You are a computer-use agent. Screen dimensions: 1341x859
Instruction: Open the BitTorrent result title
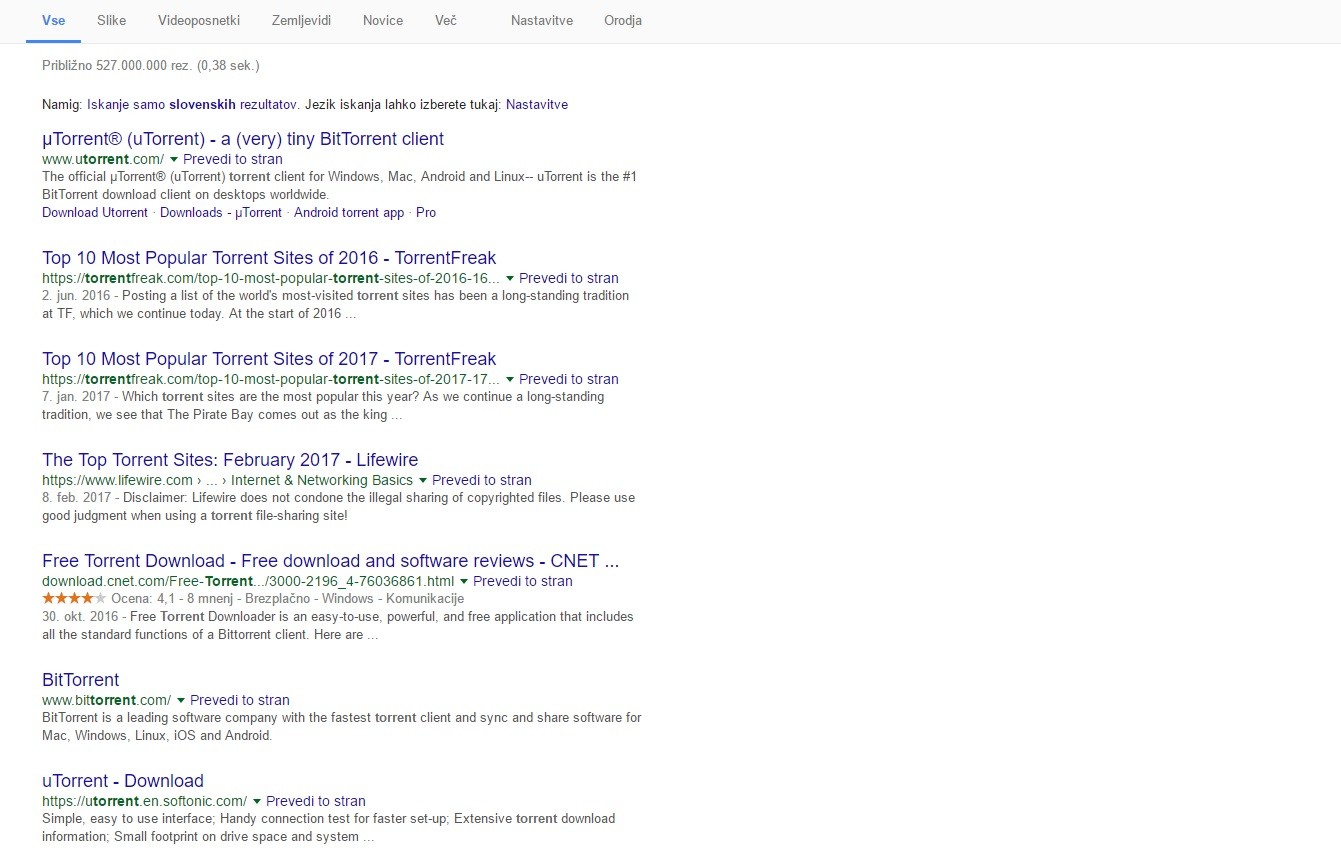(x=81, y=680)
